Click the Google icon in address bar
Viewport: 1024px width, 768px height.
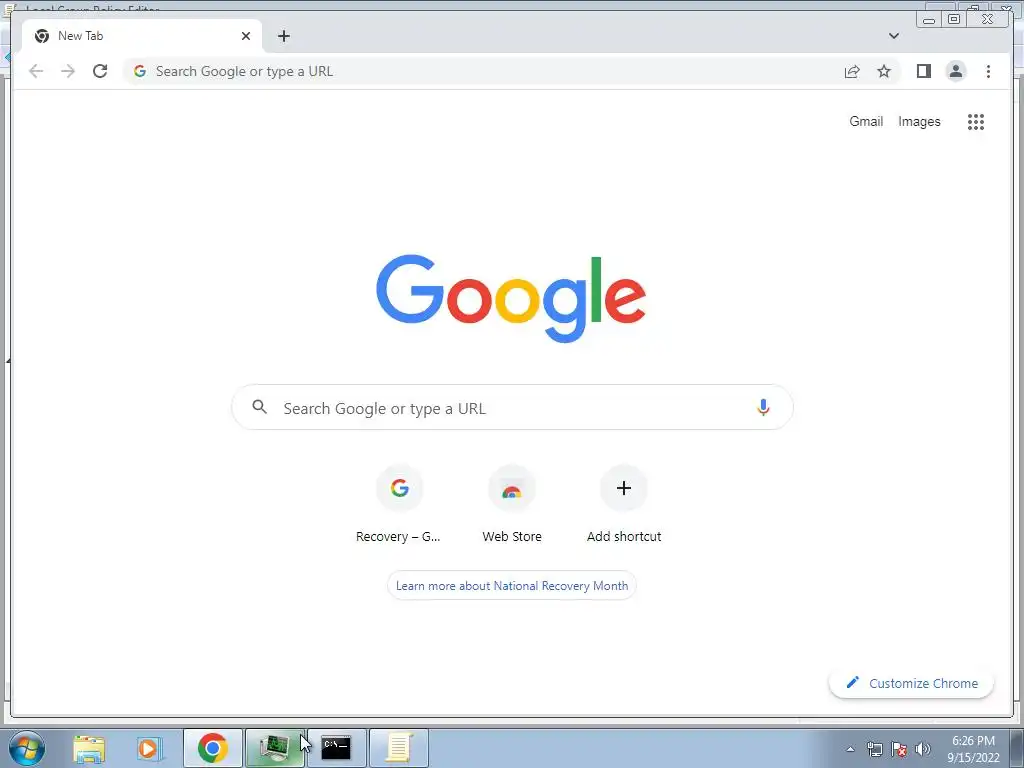[x=140, y=71]
